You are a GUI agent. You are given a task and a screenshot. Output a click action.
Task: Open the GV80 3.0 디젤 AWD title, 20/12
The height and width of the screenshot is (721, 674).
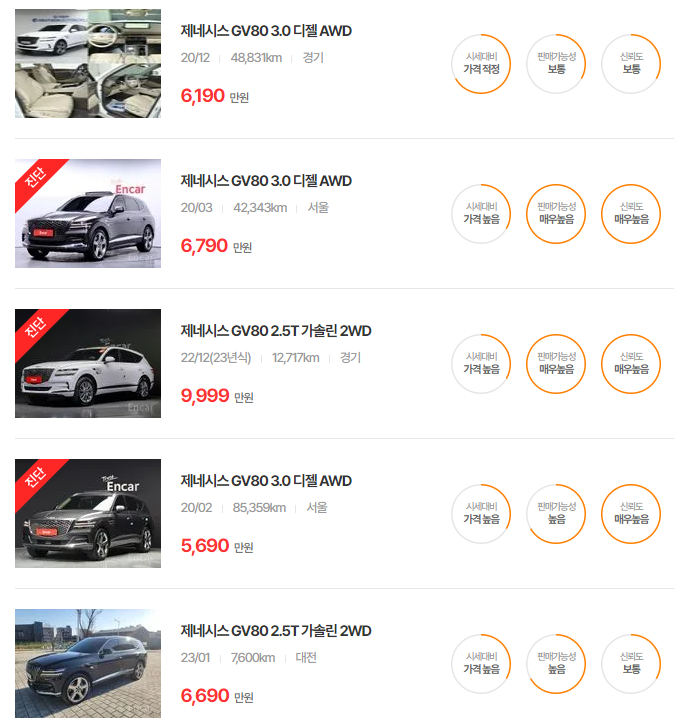(266, 31)
